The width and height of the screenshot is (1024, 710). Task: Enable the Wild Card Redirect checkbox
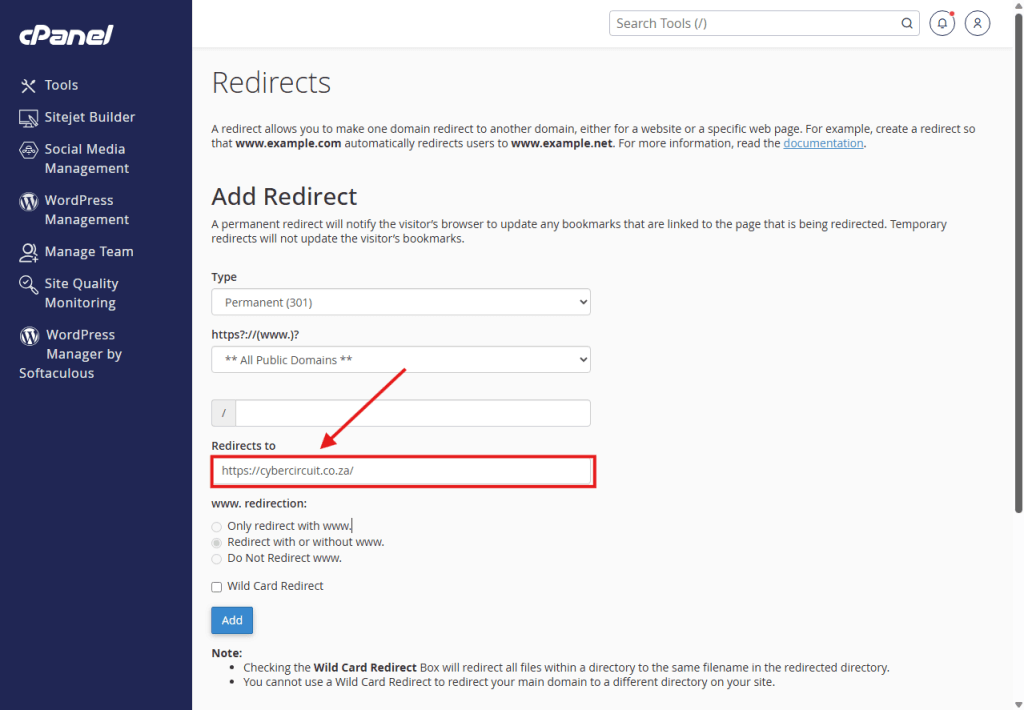tap(217, 587)
